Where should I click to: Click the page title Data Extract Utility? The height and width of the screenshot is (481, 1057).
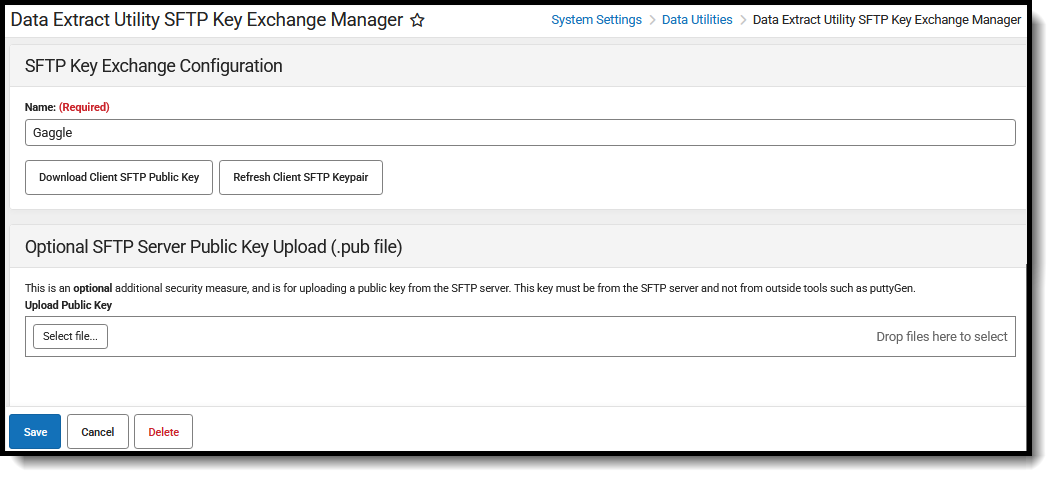coord(206,20)
